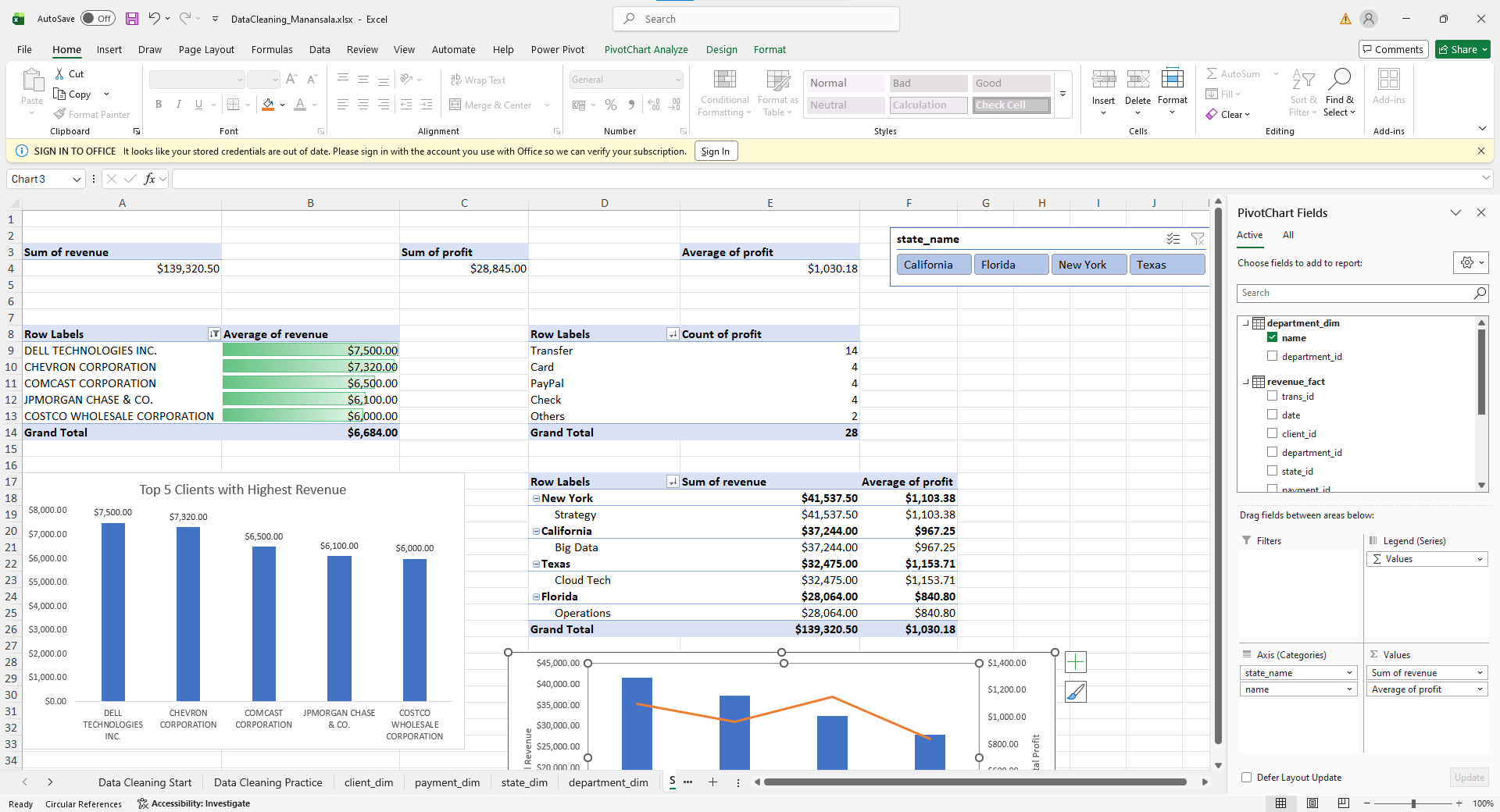Click the Sign In button
The height and width of the screenshot is (812, 1500).
[715, 151]
